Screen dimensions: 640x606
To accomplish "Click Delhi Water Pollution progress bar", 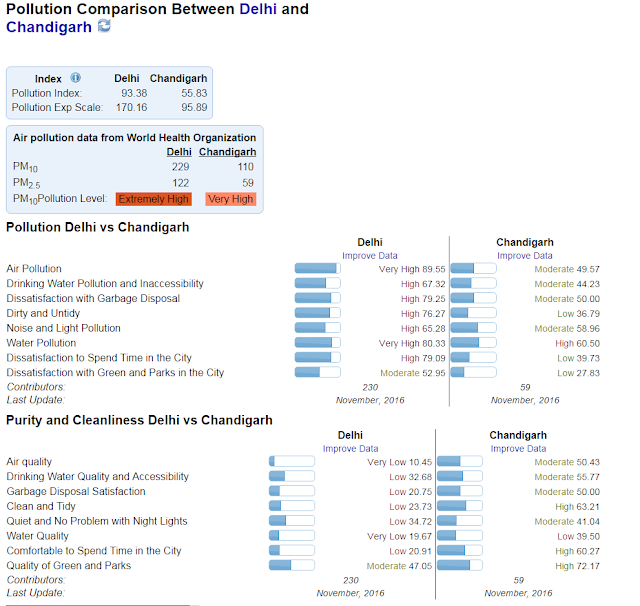I will 318,343.
